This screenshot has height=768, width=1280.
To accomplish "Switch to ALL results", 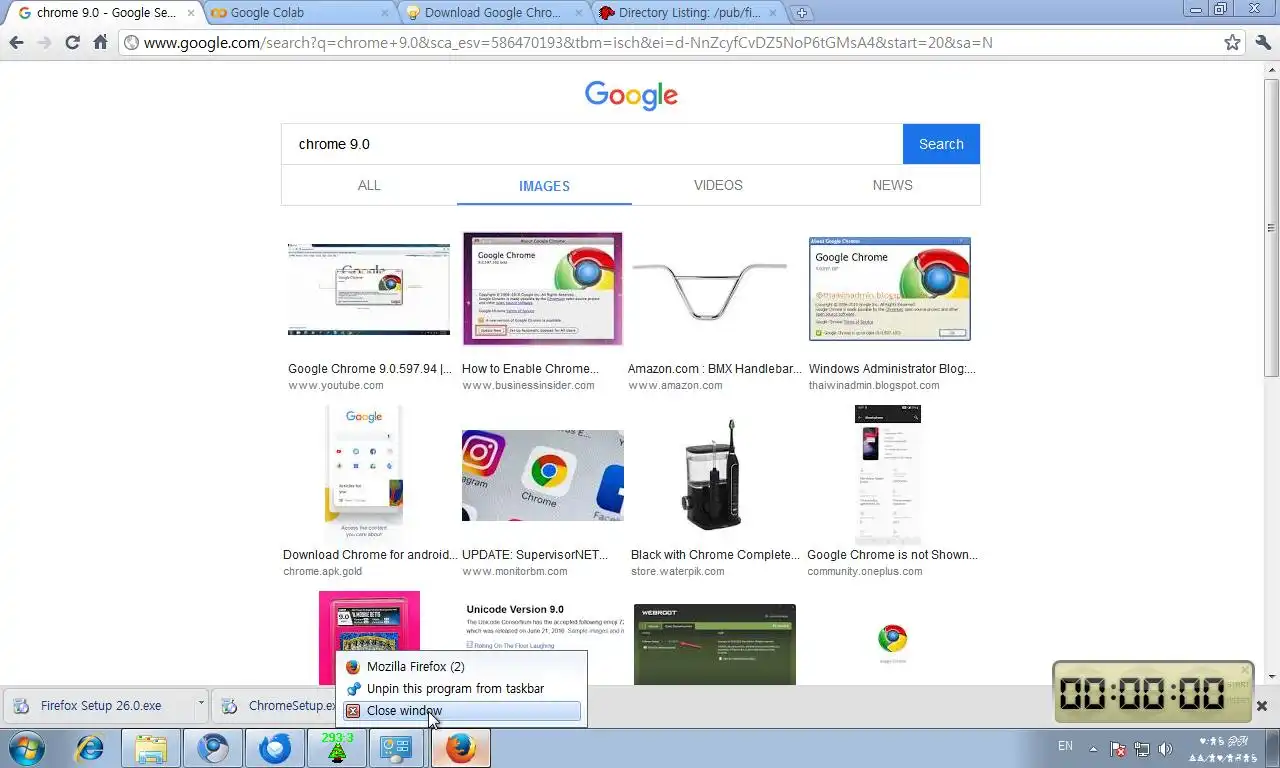I will (x=369, y=185).
